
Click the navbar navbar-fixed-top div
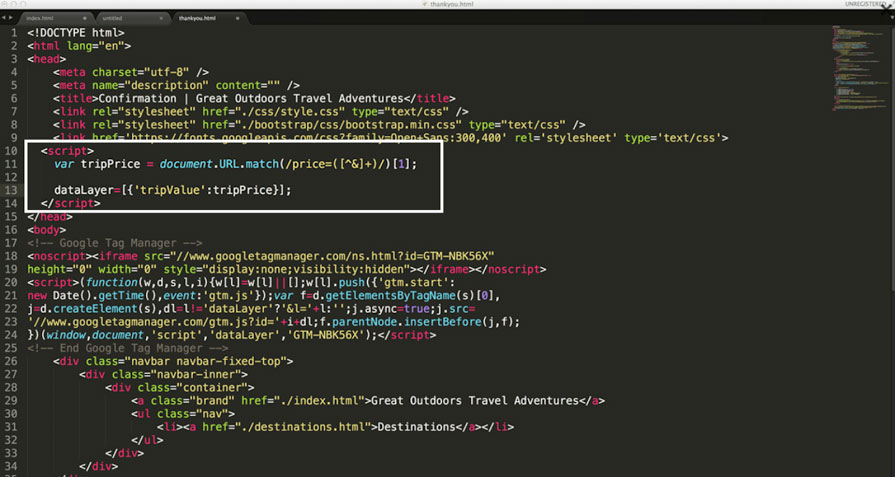point(174,361)
